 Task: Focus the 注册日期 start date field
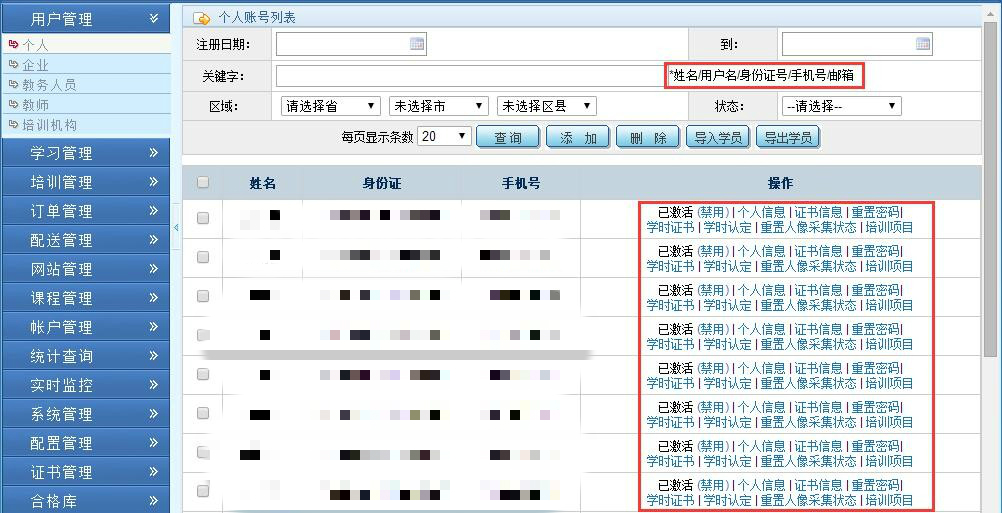pyautogui.click(x=351, y=44)
